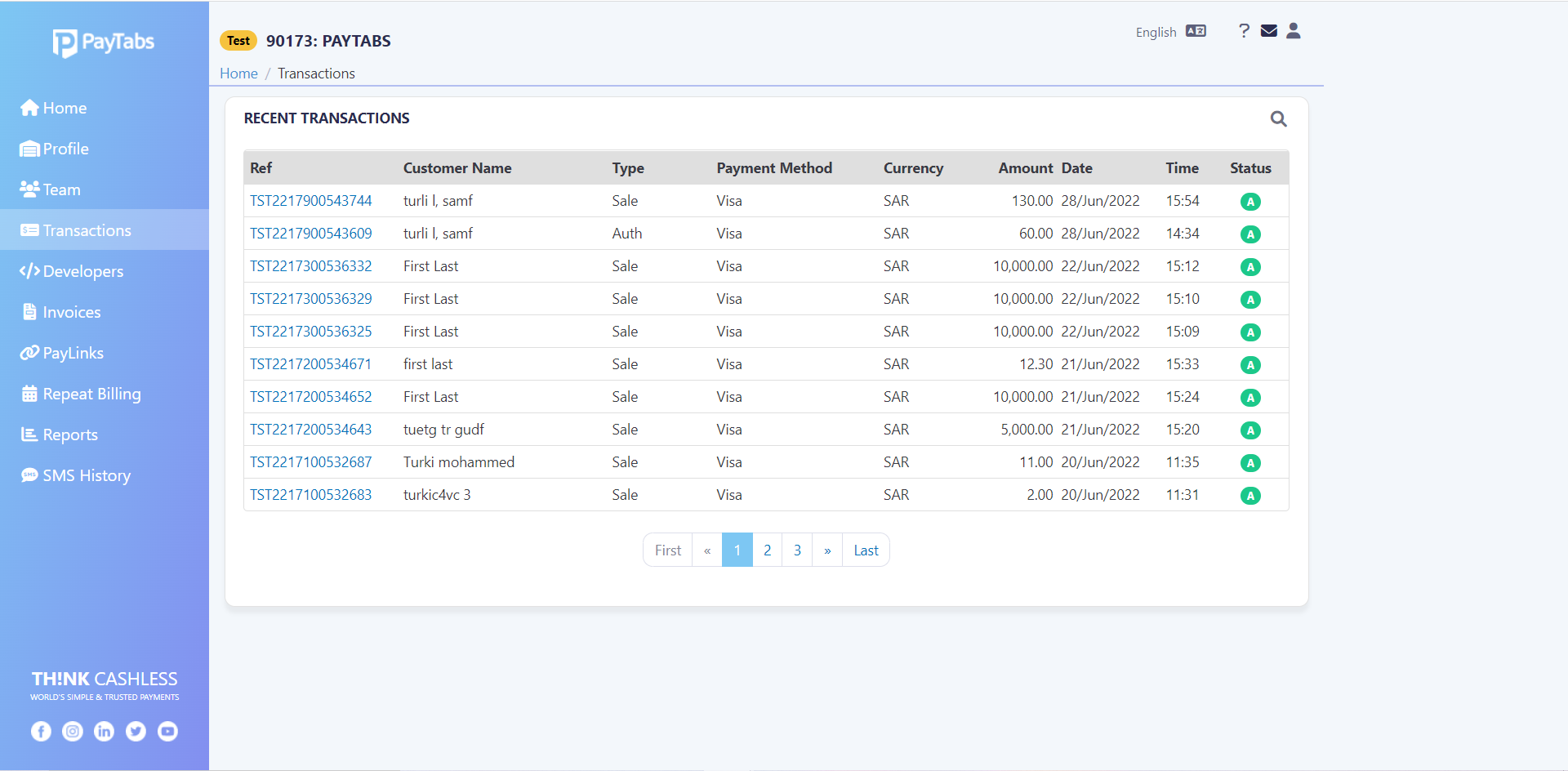
Task: Go to page 2 of transactions
Action: pyautogui.click(x=768, y=550)
